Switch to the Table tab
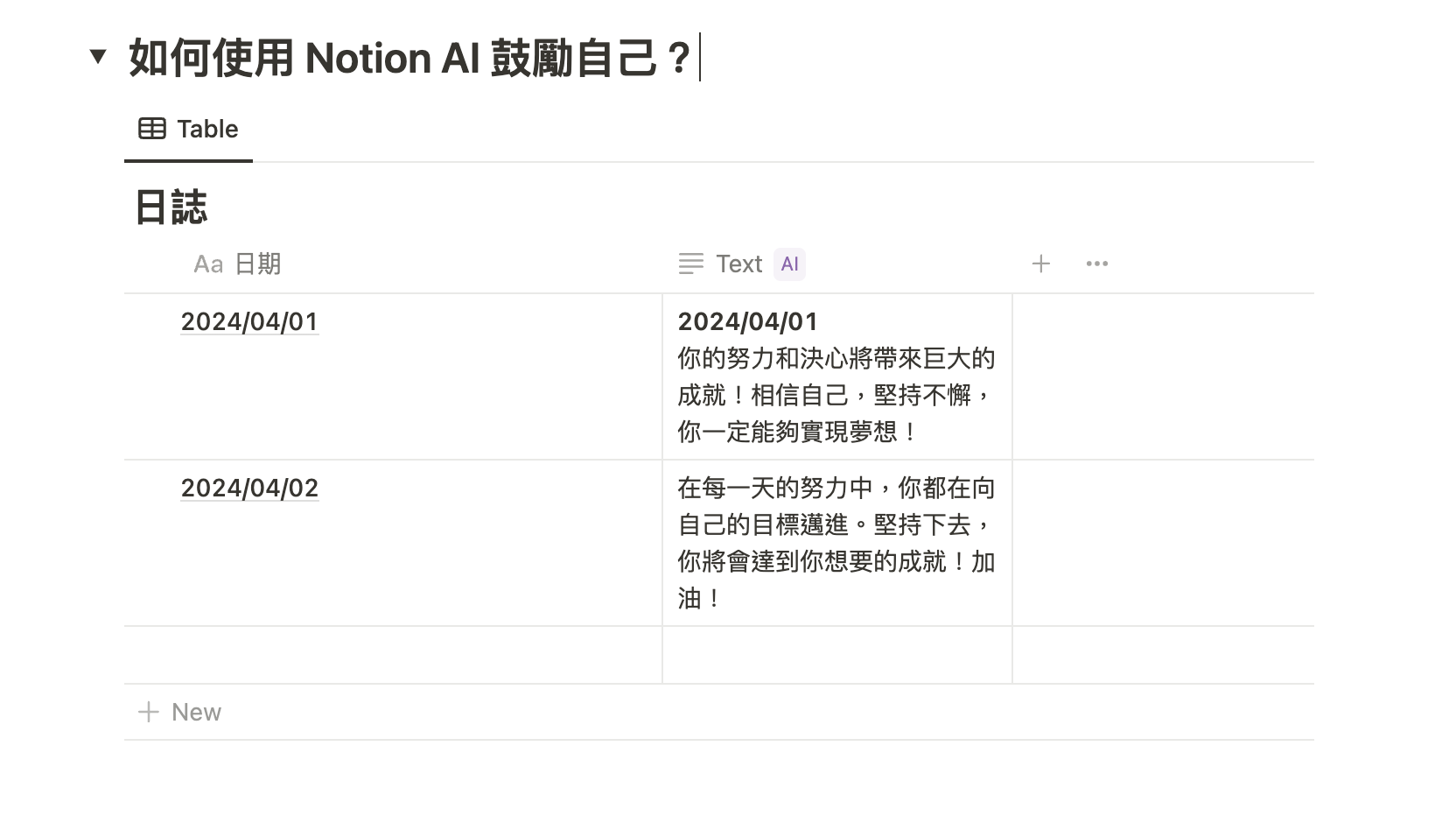This screenshot has height=816, width=1456. click(188, 130)
